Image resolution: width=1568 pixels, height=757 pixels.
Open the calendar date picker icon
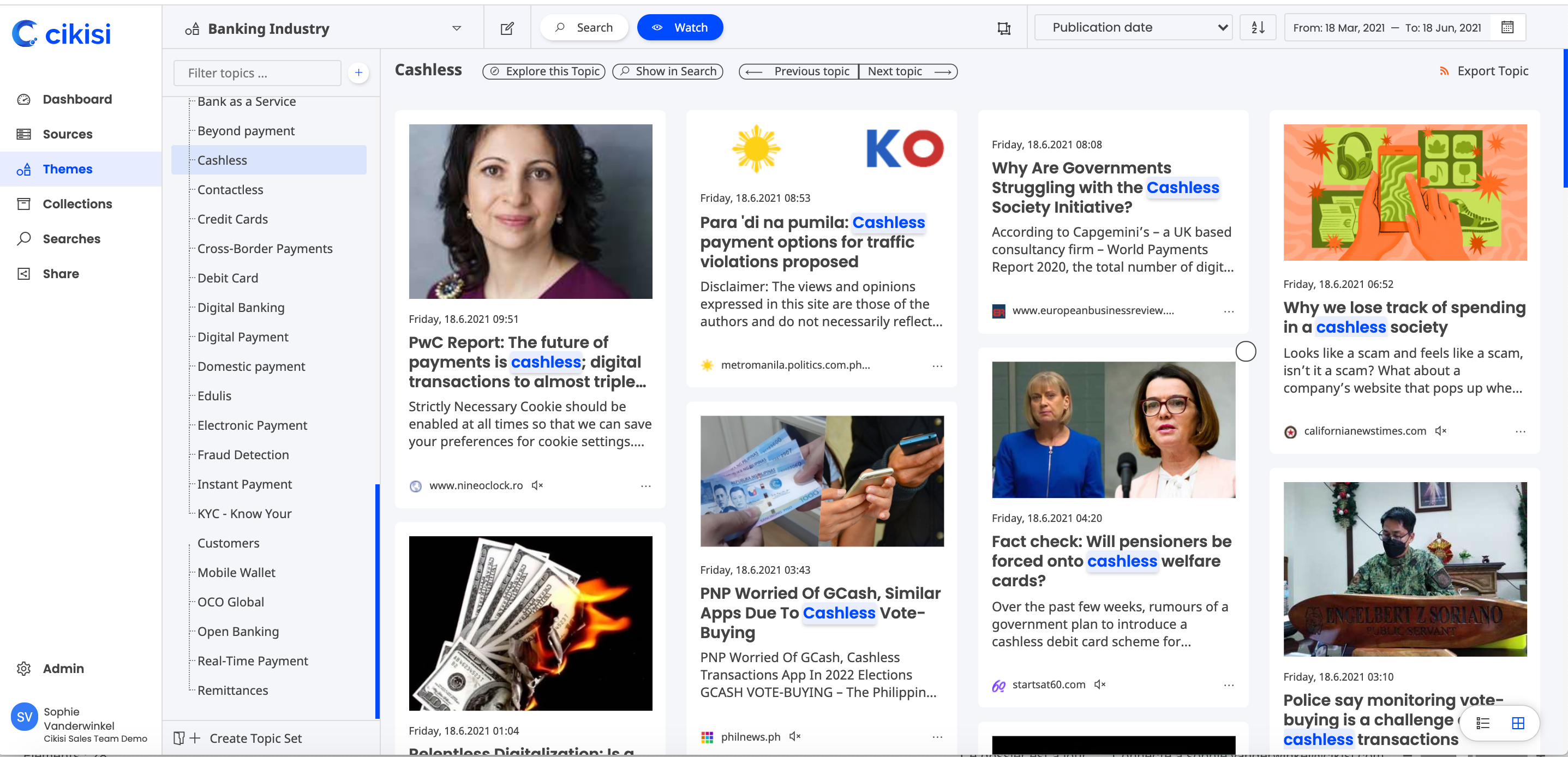(x=1507, y=27)
